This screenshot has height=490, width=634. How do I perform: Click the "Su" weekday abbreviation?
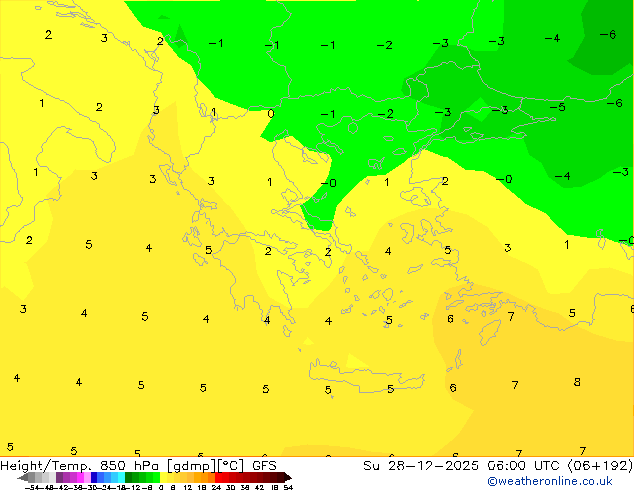pyautogui.click(x=371, y=466)
